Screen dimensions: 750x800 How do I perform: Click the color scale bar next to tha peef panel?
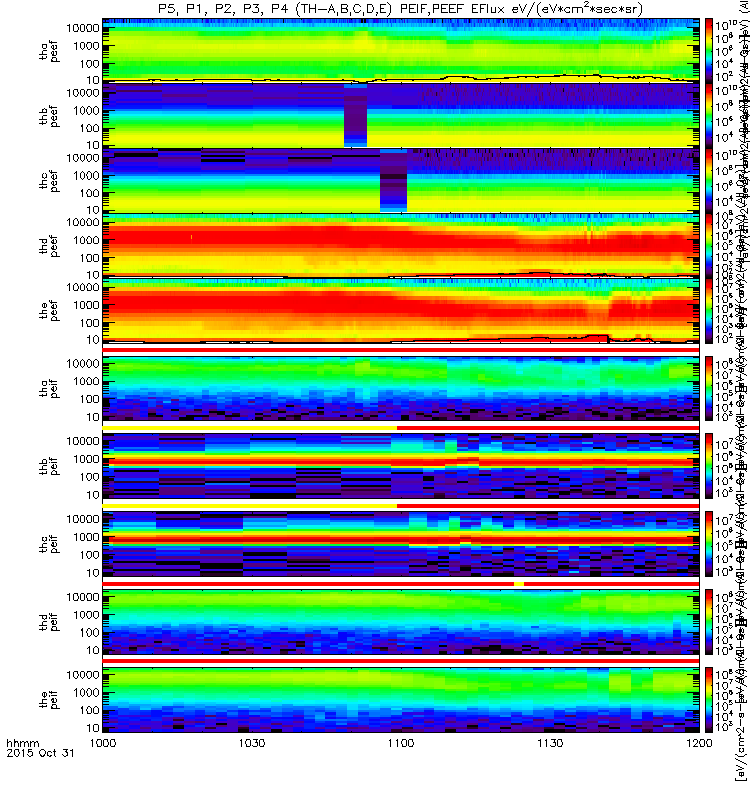(709, 51)
